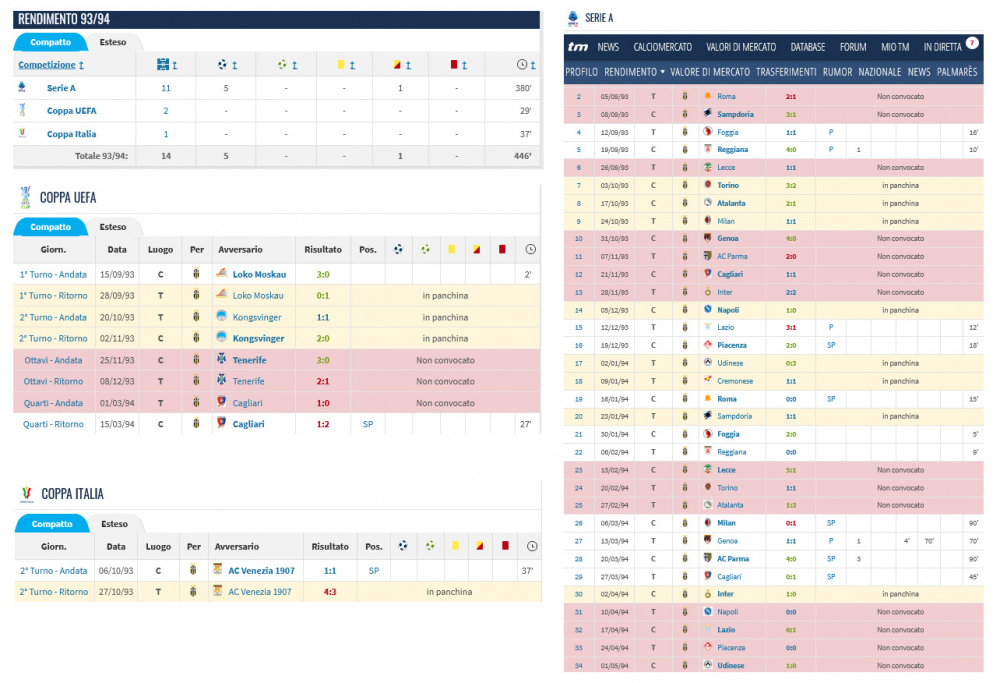Click the Coppa UEFA icon in summary table row

click(22, 110)
